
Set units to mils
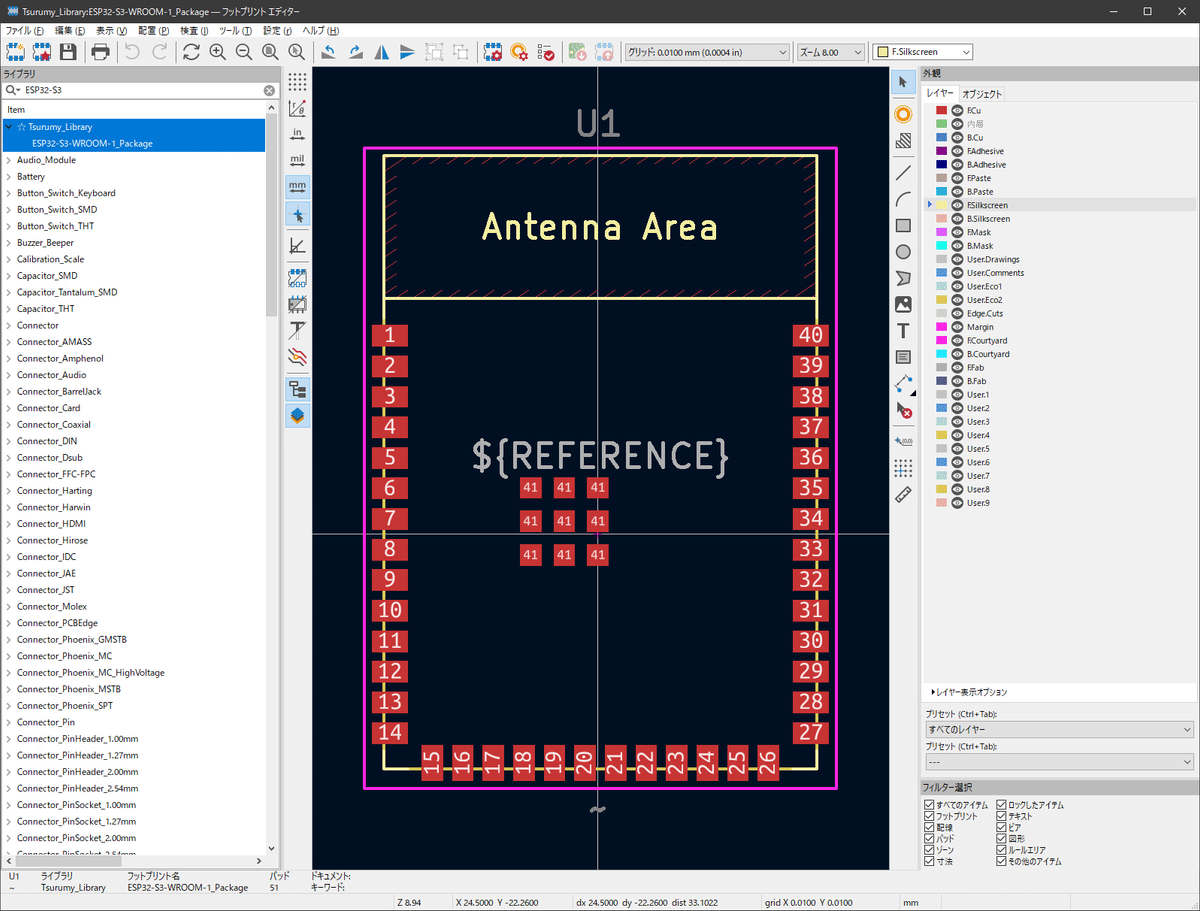point(297,160)
